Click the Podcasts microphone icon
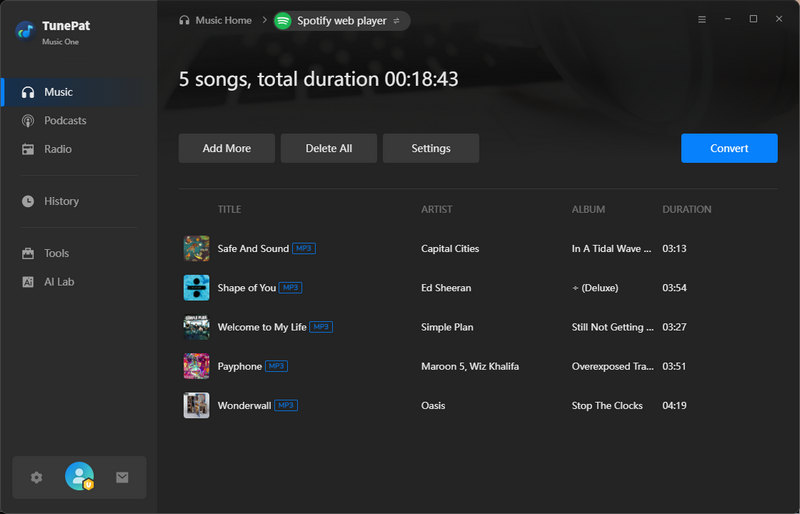 (28, 121)
